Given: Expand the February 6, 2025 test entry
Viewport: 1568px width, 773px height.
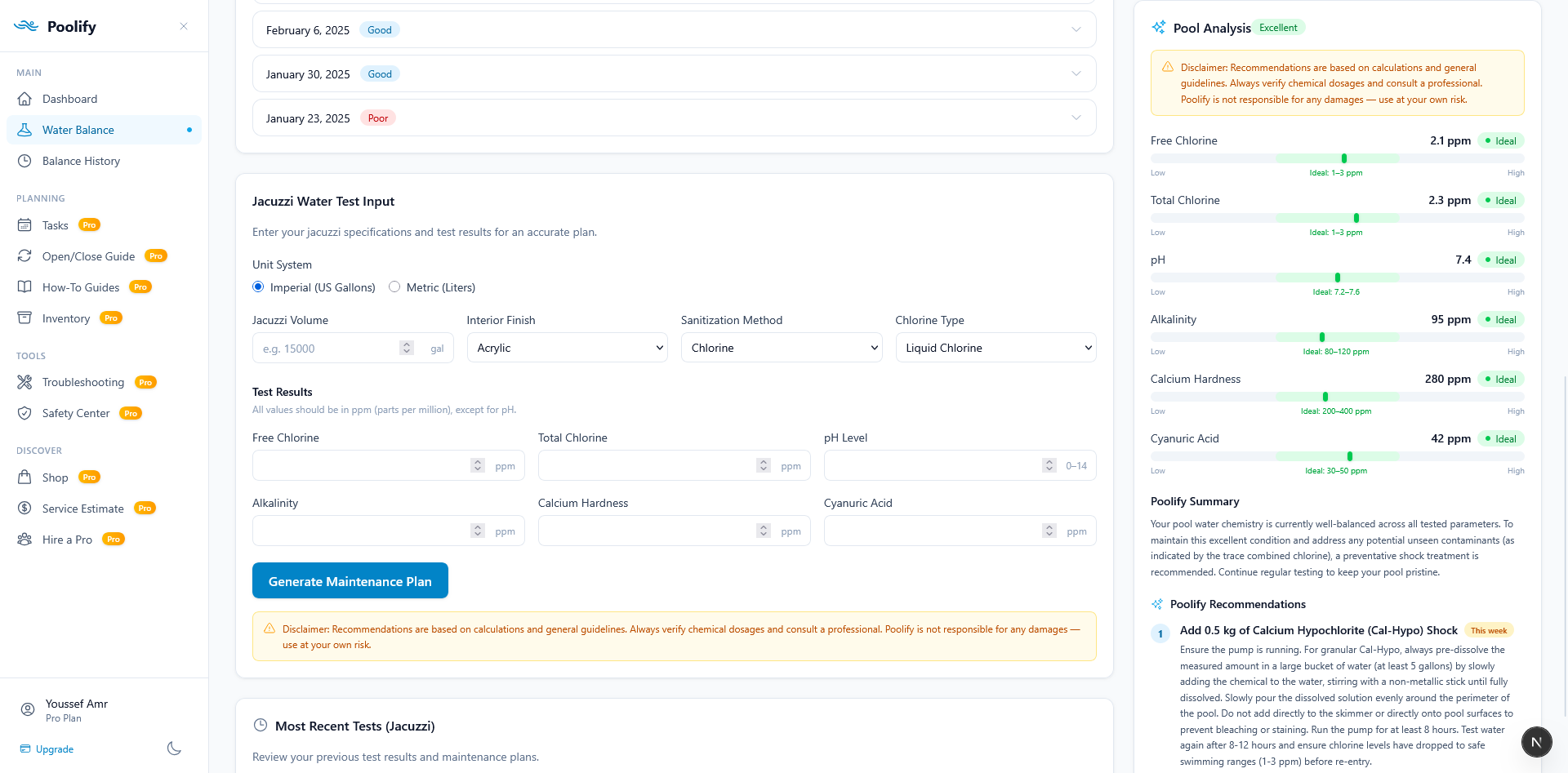Looking at the screenshot, I should 675,29.
